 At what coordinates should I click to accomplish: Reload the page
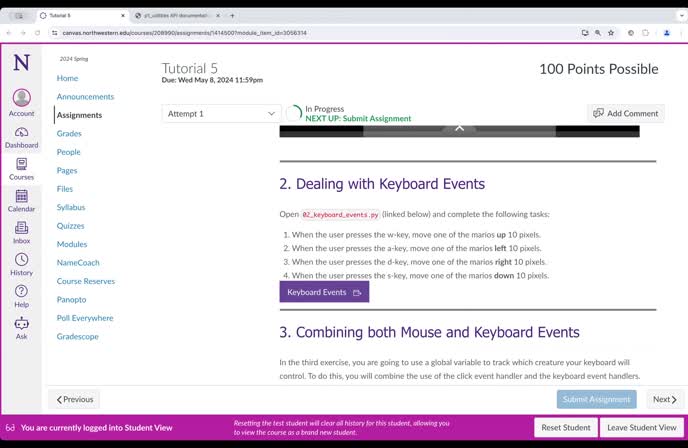point(38,33)
